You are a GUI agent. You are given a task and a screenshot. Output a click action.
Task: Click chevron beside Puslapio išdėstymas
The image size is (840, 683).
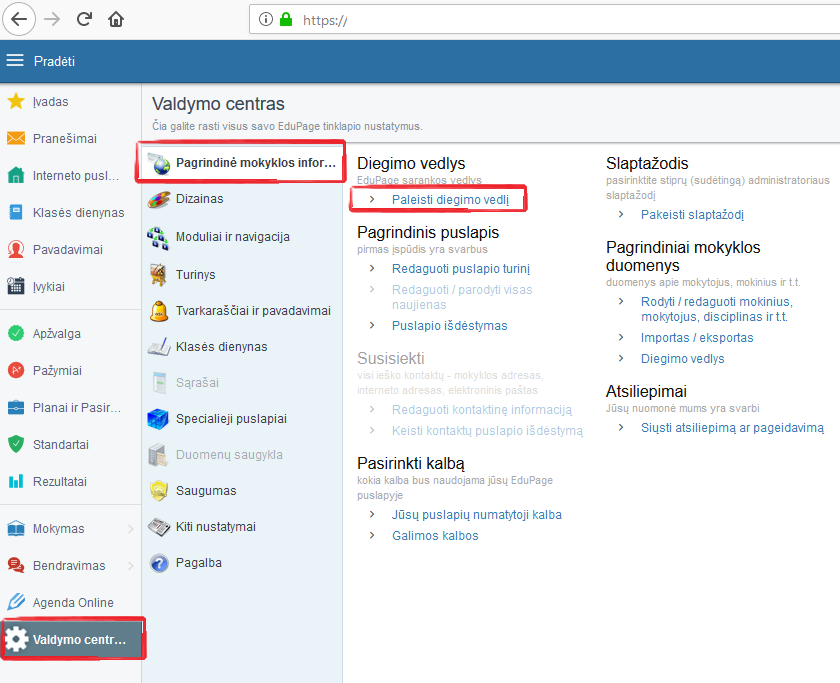[372, 325]
